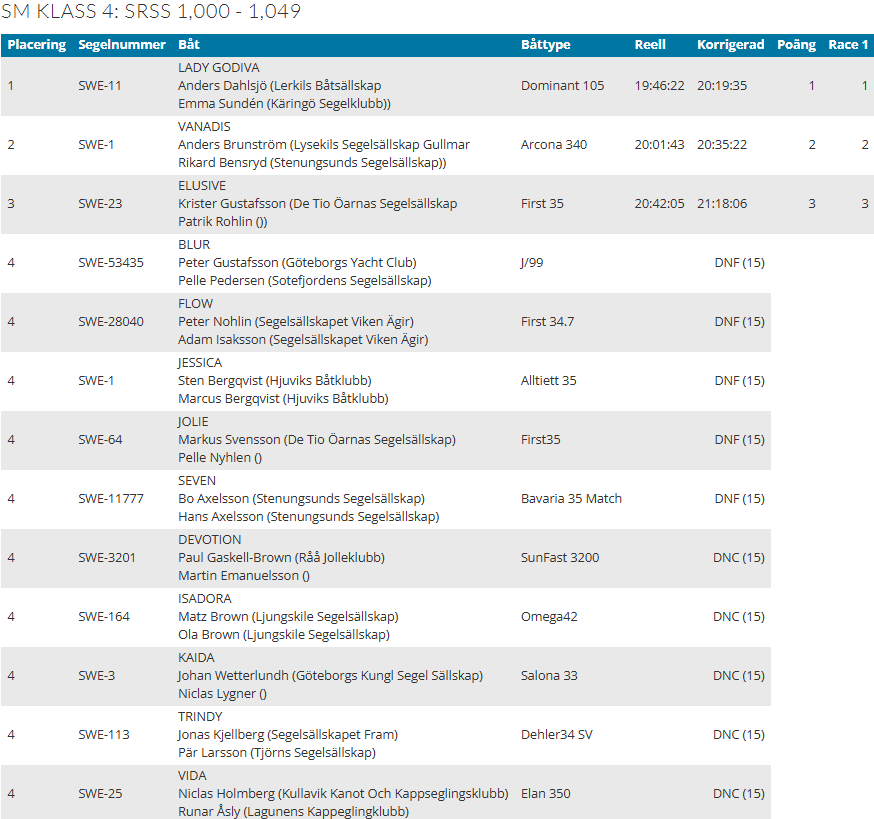874x819 pixels.
Task: Click crew name Pelle Pedersen
Action: 221,281
